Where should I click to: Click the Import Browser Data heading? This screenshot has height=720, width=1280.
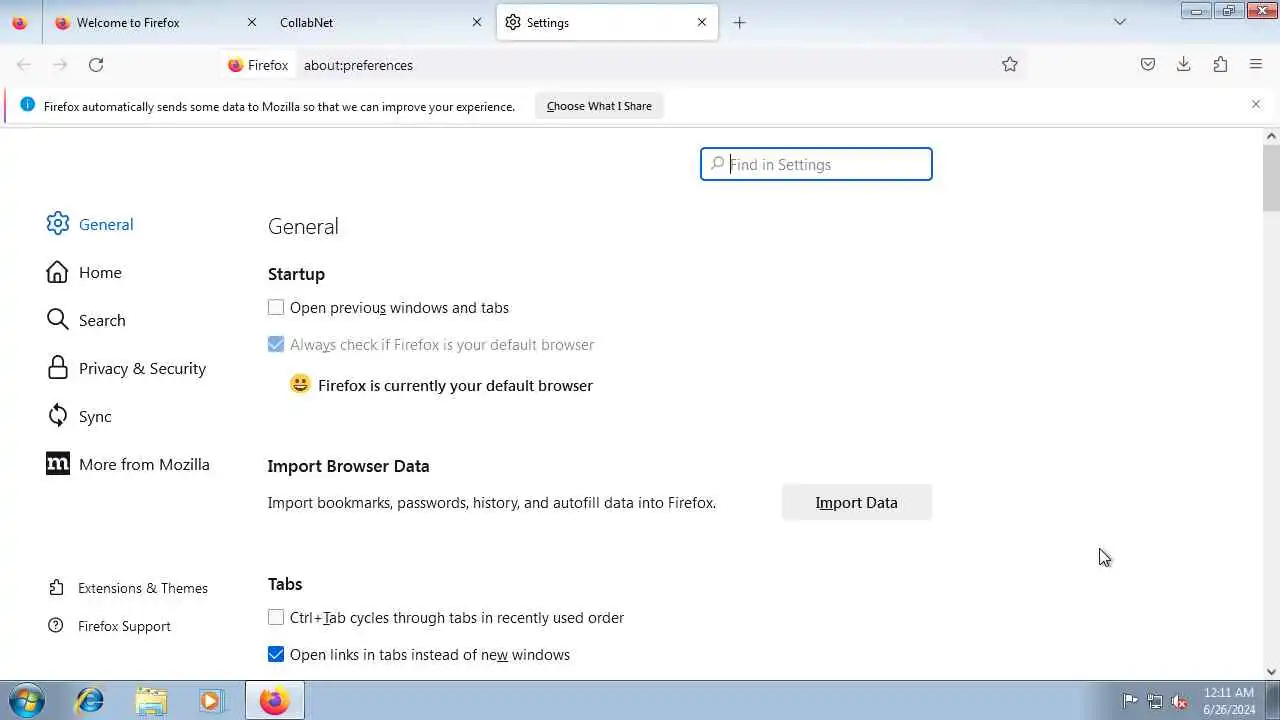click(348, 466)
